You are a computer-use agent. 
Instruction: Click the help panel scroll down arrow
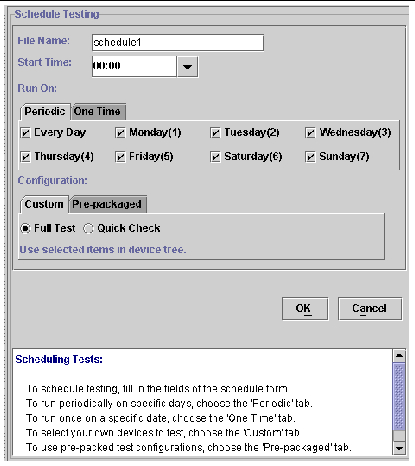399,448
